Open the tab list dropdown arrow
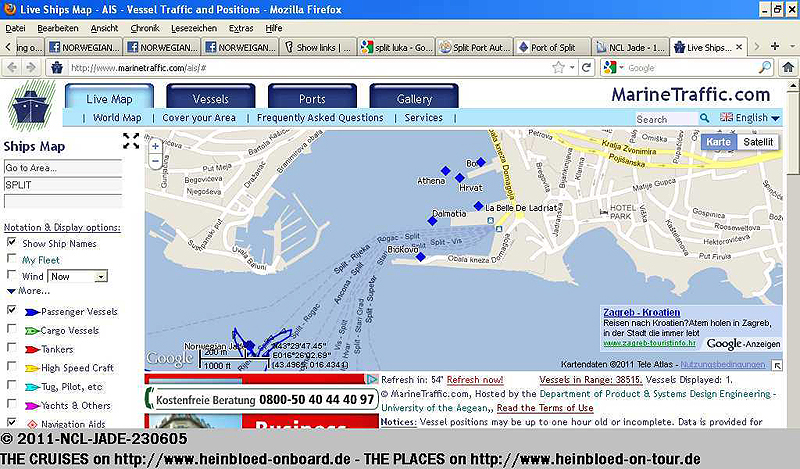The height and width of the screenshot is (469, 800). coord(792,46)
